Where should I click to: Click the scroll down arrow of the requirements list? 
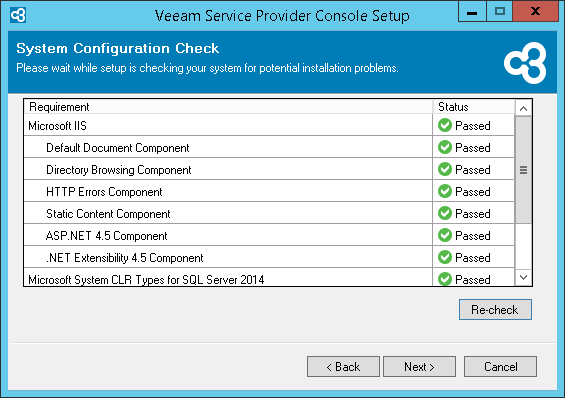coord(524,277)
